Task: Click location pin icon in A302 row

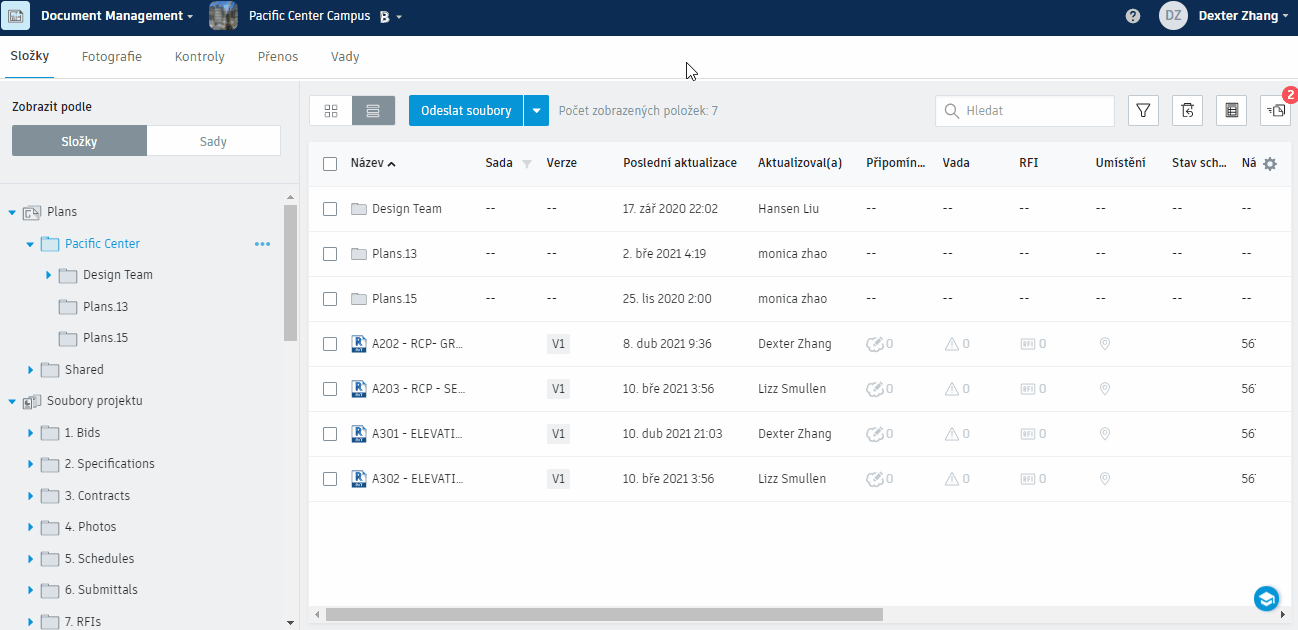Action: pyautogui.click(x=1104, y=479)
